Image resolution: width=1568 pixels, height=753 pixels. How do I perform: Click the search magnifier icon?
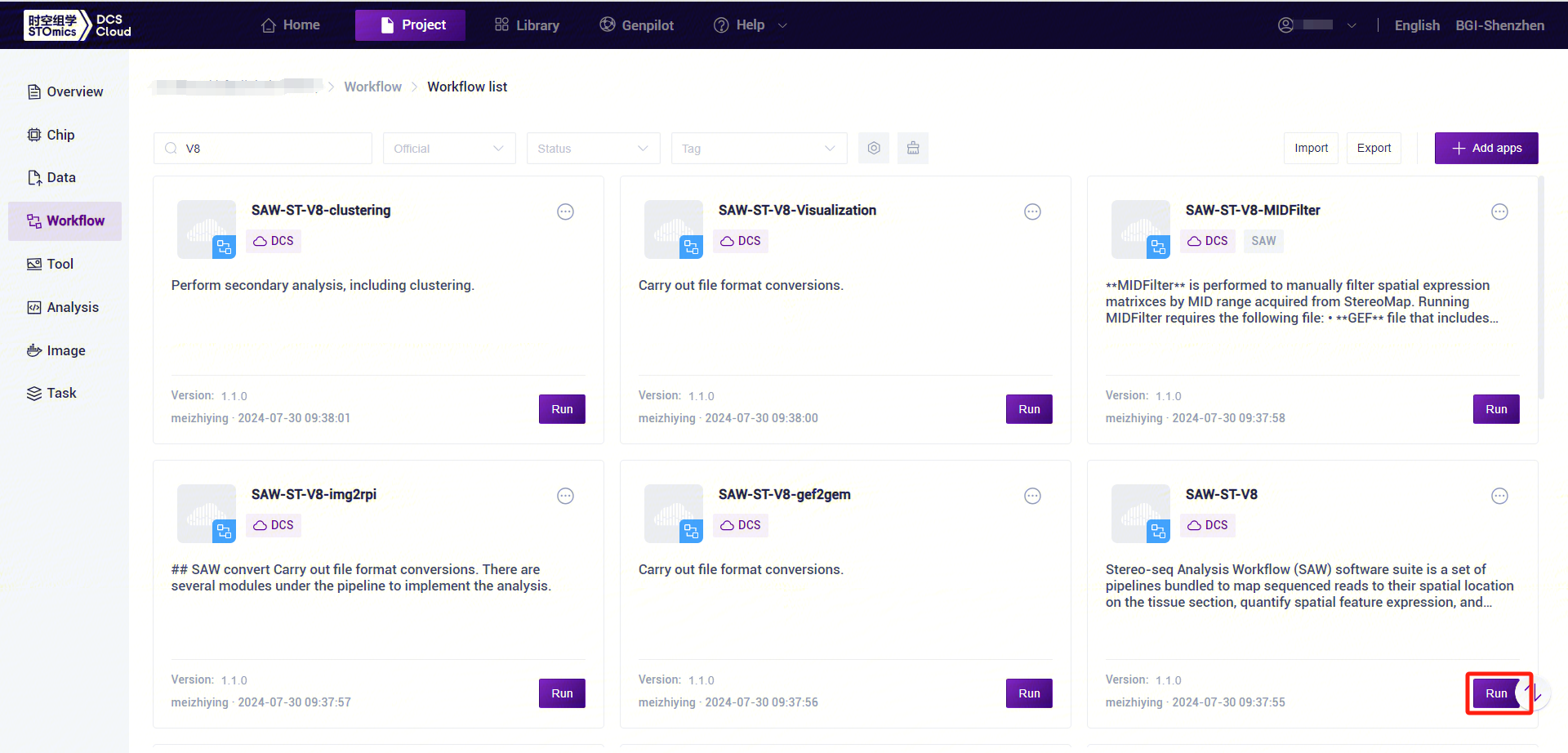171,148
